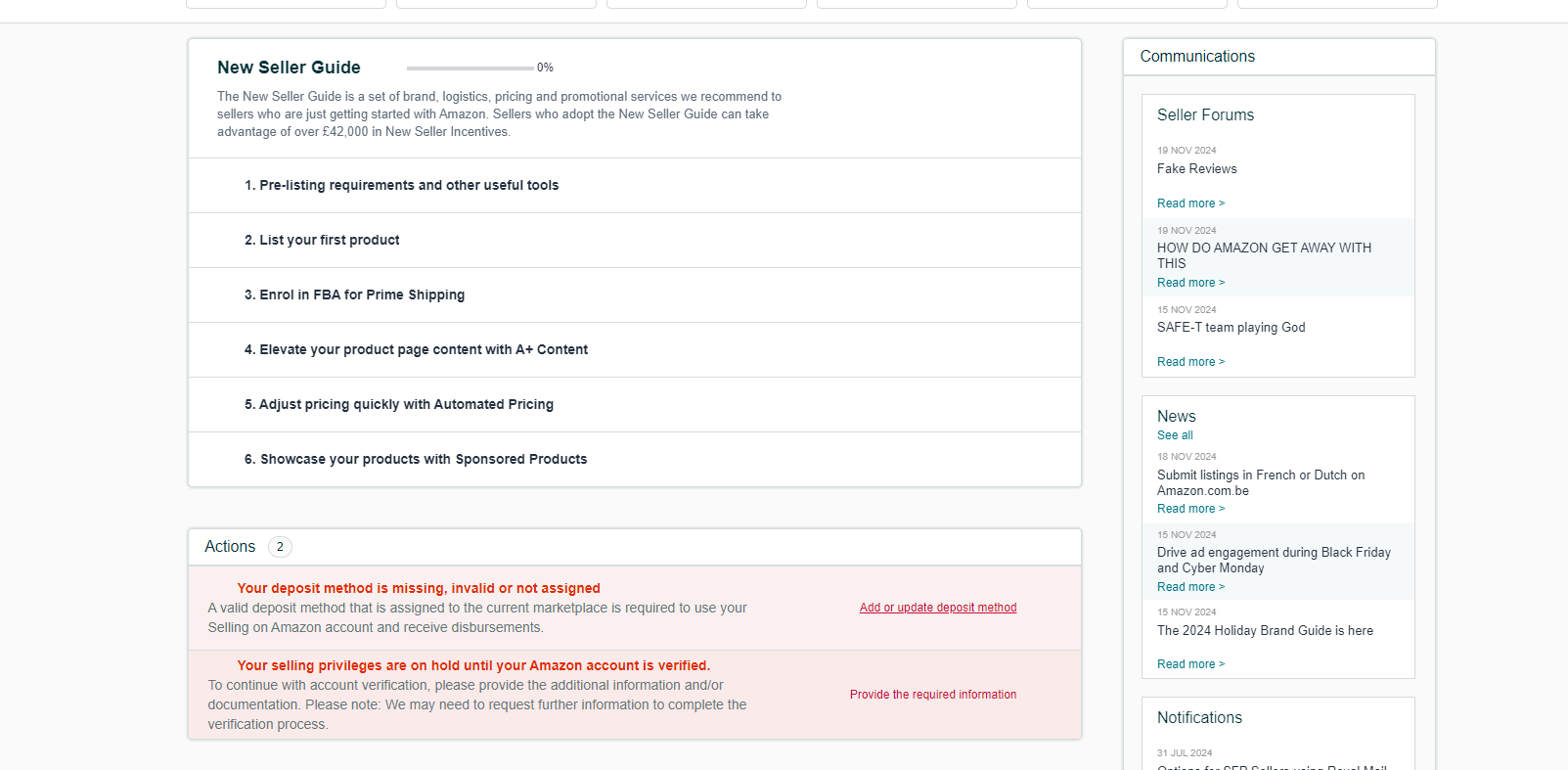Read more about SAFE-T team playing God
The height and width of the screenshot is (770, 1568).
(1190, 362)
